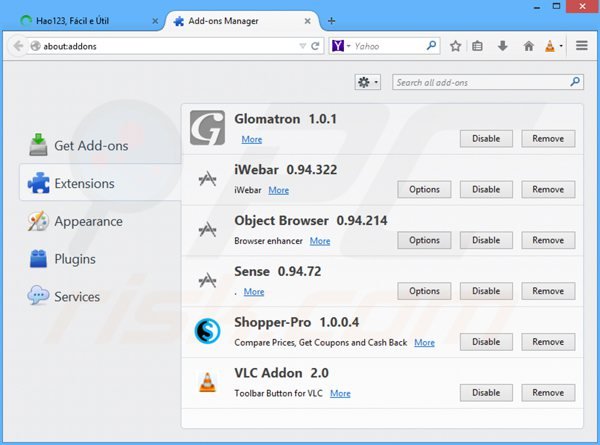This screenshot has width=600, height=445.
Task: Minimize the Firefox window
Action: (537, 7)
